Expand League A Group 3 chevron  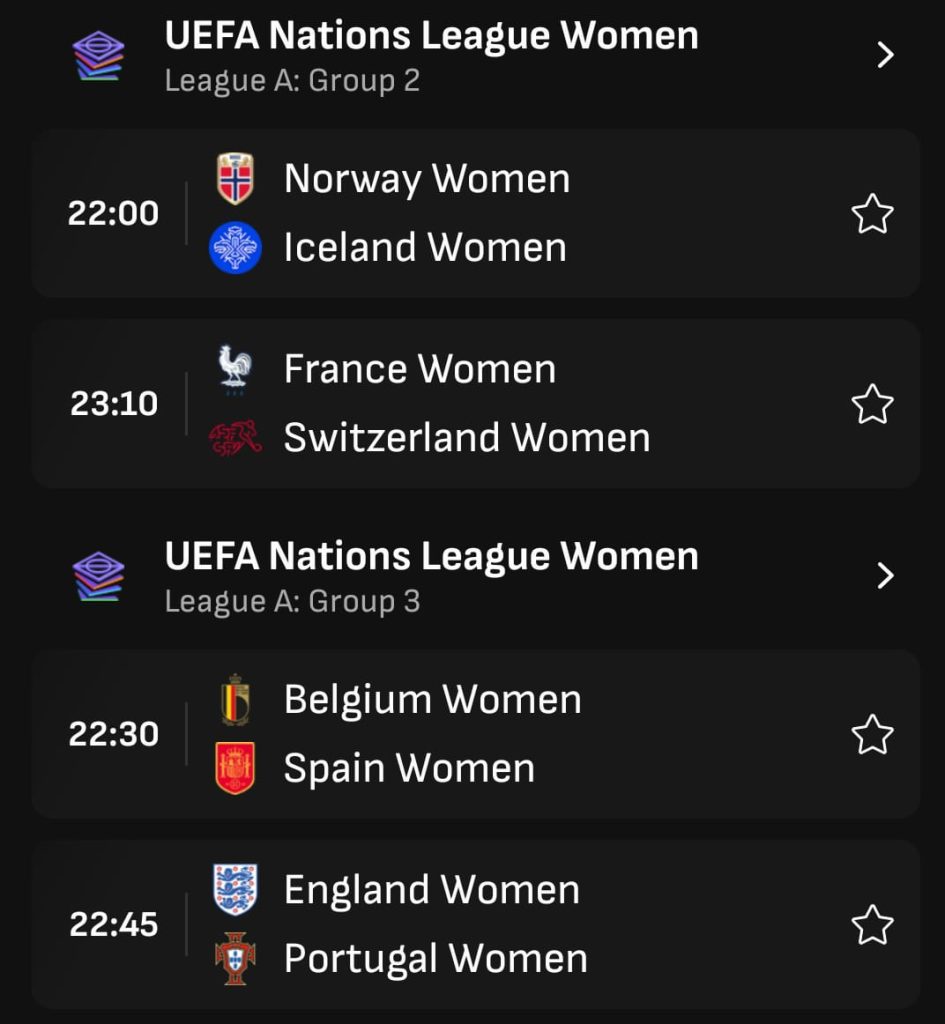tap(886, 575)
